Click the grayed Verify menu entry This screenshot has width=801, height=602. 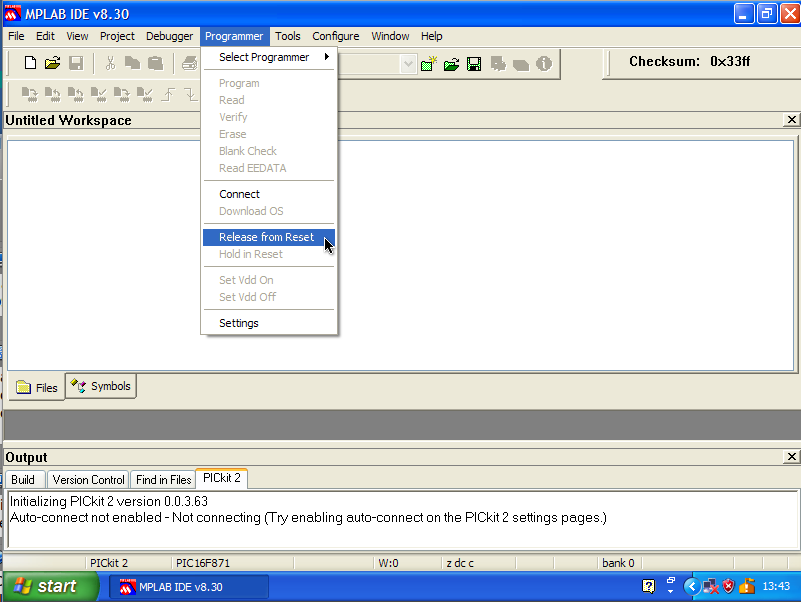pyautogui.click(x=269, y=117)
